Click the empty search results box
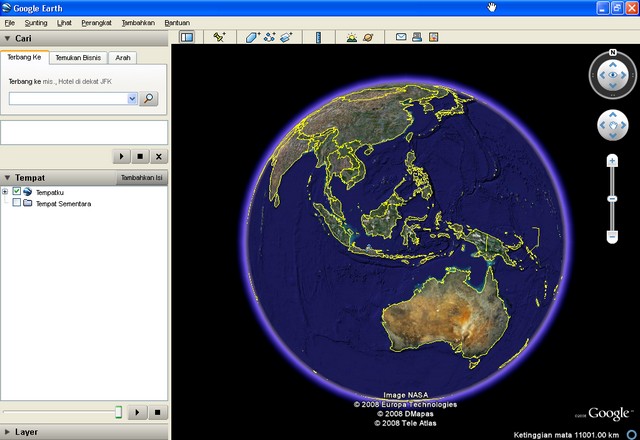This screenshot has height=440, width=640. click(84, 132)
